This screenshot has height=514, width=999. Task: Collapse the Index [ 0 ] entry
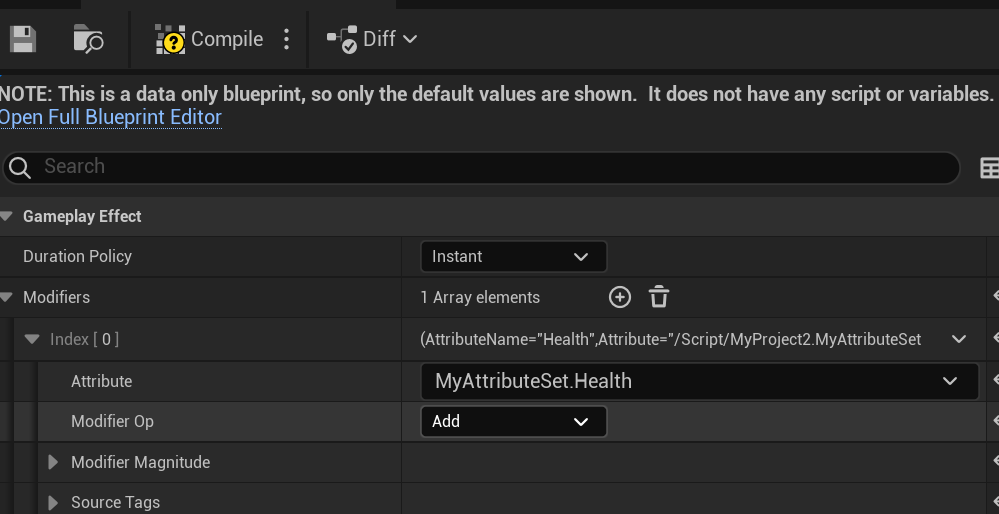(32, 339)
